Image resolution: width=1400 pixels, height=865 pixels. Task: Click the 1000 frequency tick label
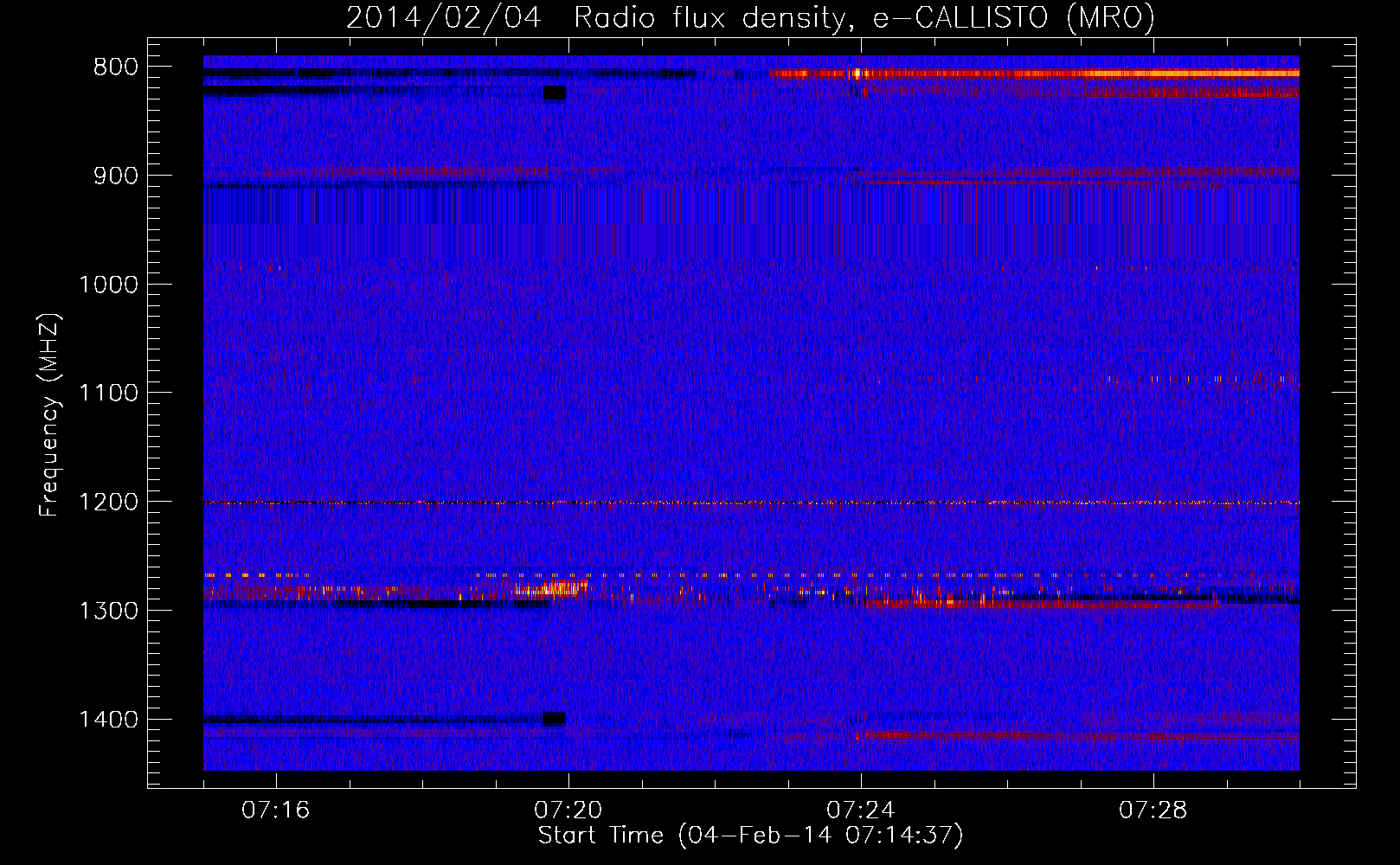[108, 285]
